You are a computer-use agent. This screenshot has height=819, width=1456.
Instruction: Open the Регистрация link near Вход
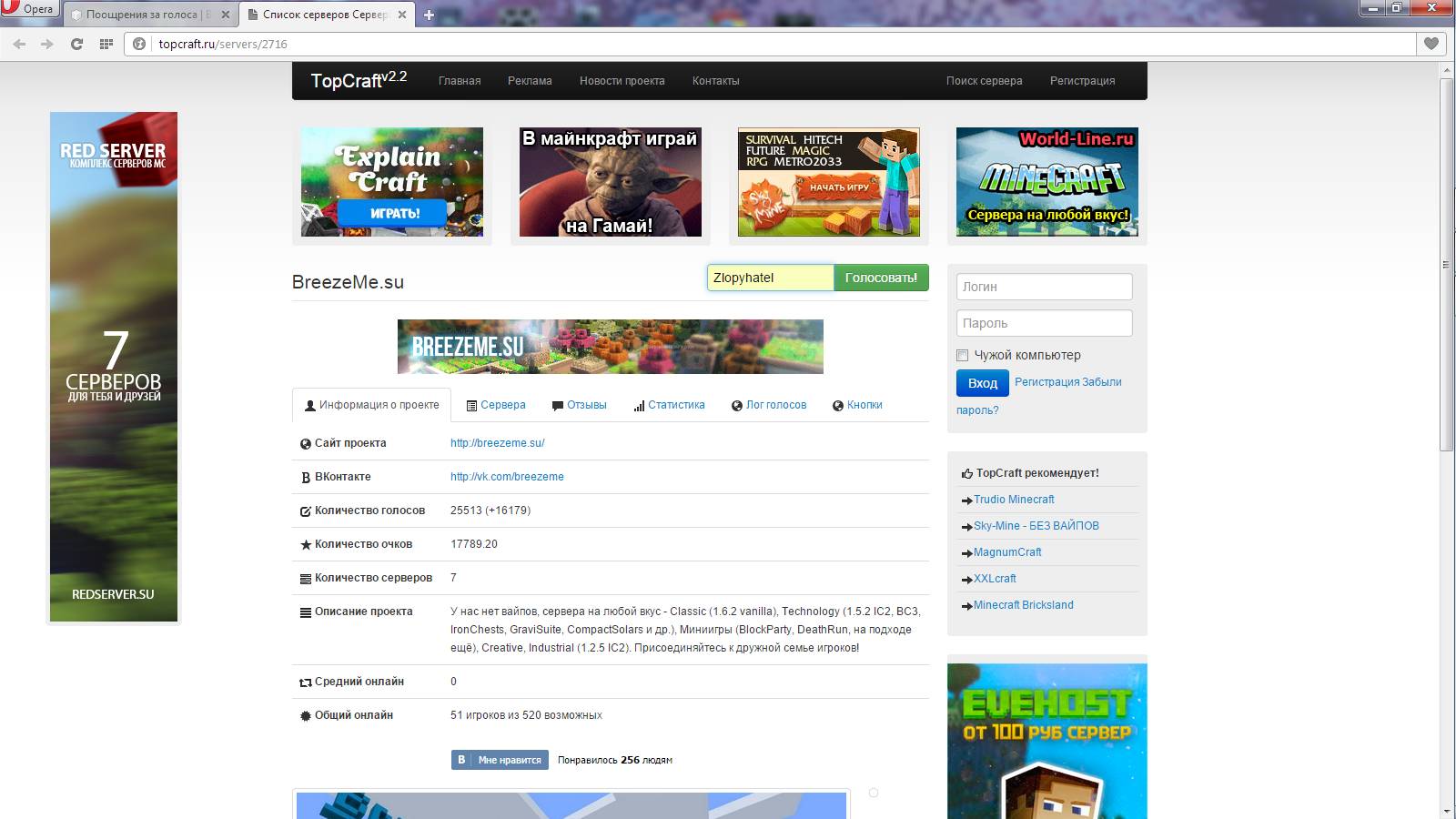click(1047, 382)
